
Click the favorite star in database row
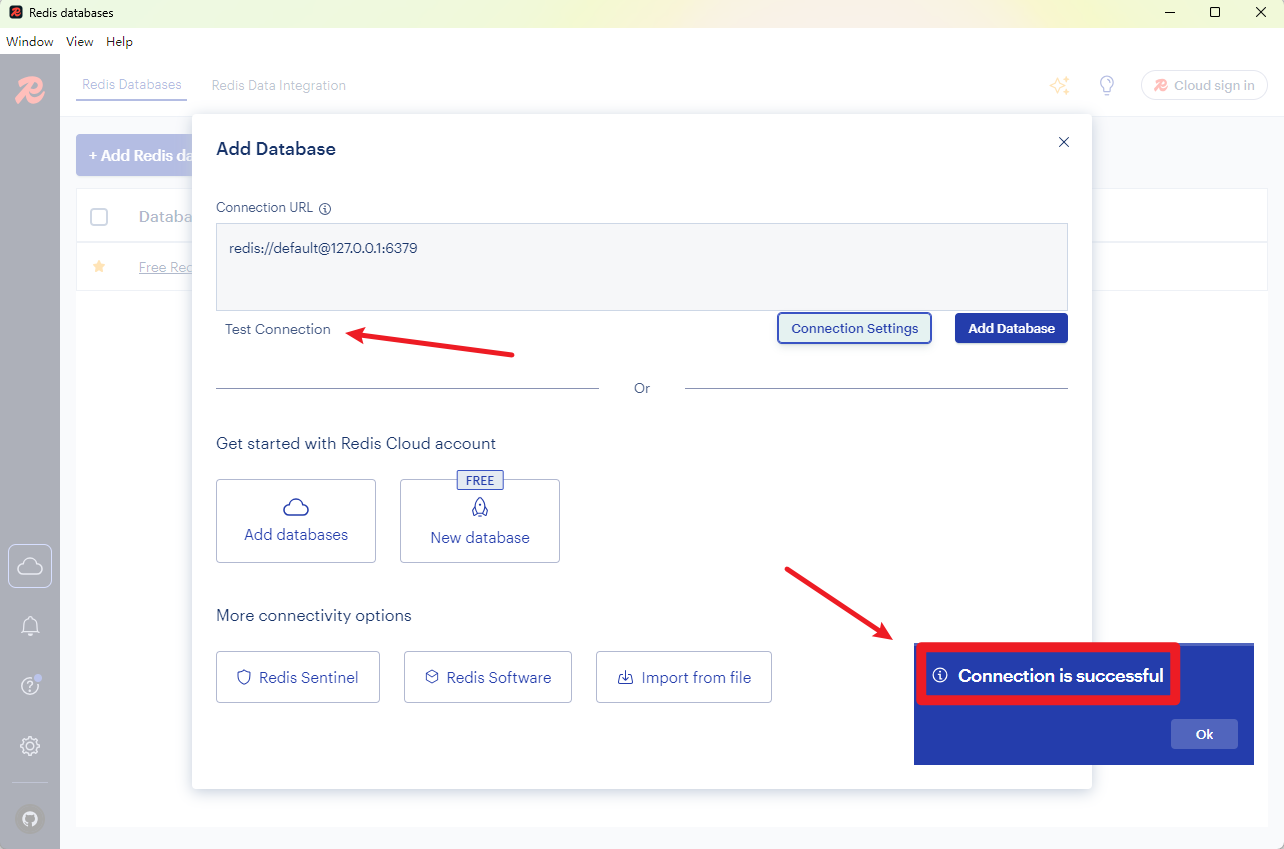click(x=99, y=266)
